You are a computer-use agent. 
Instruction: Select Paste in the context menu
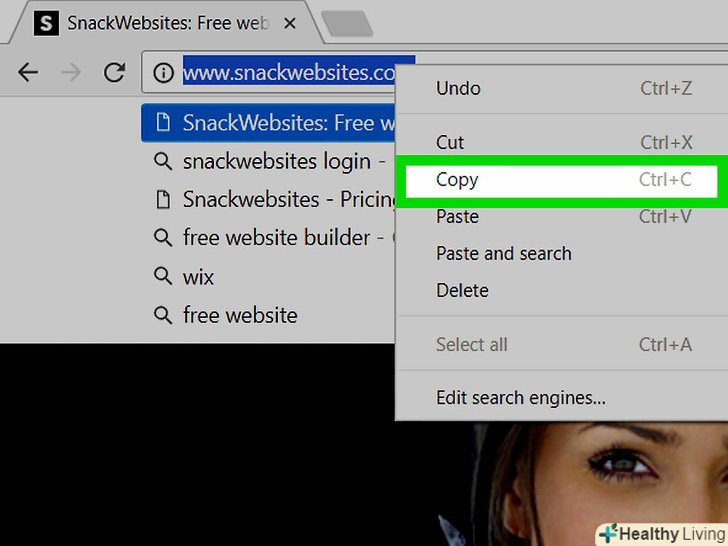[561, 217]
